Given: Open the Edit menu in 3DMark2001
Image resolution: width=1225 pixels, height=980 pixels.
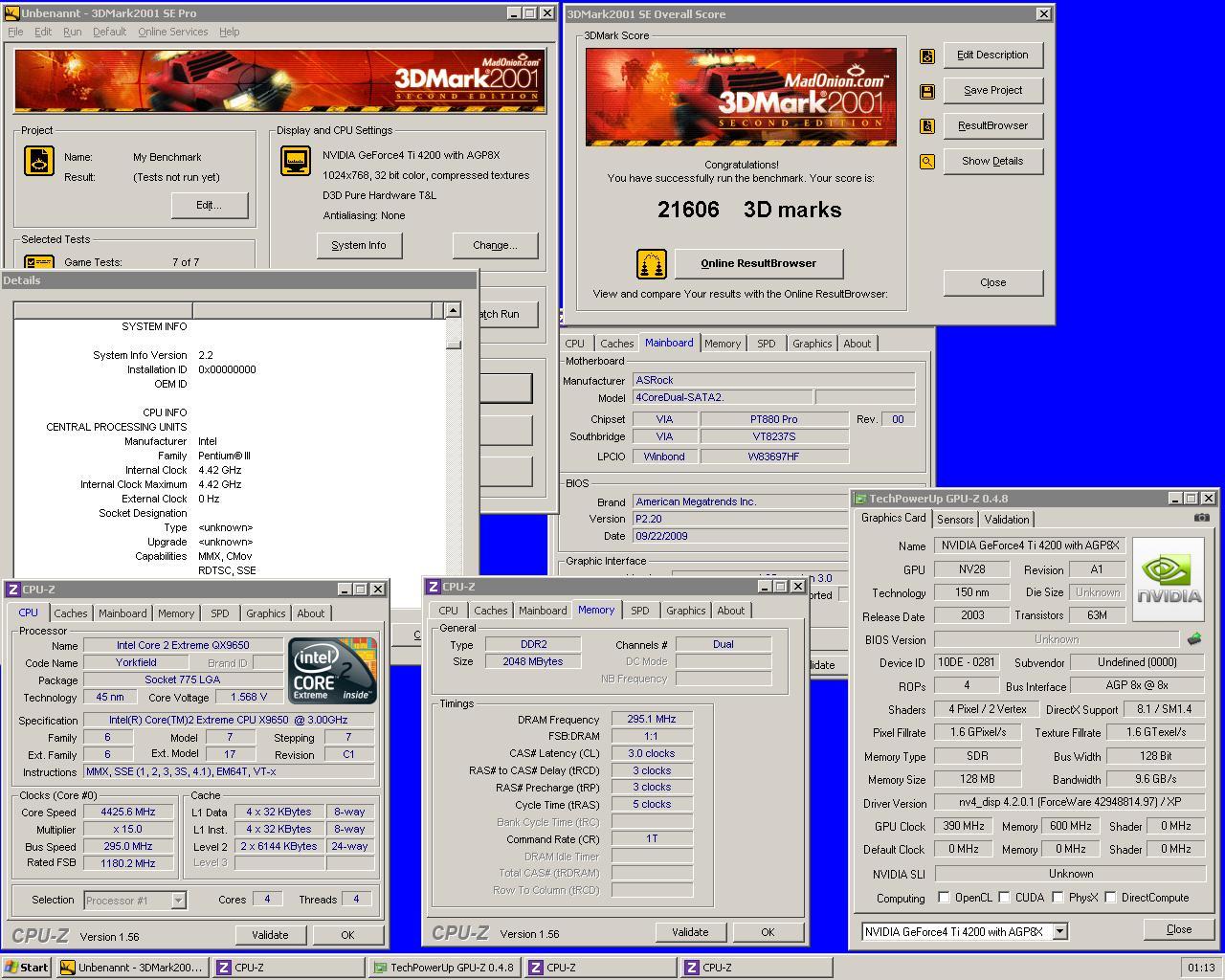Looking at the screenshot, I should coord(43,32).
